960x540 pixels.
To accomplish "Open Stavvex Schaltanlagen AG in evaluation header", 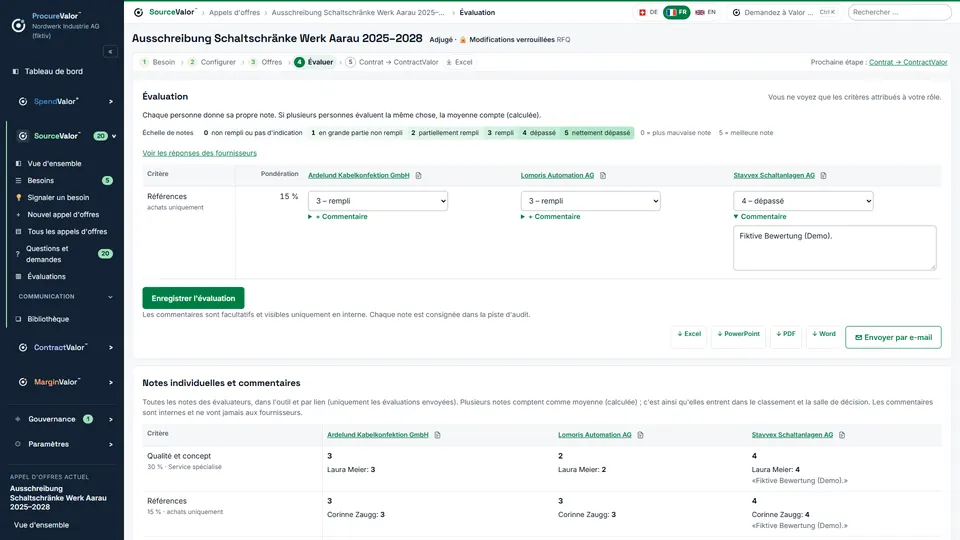I will coord(774,176).
